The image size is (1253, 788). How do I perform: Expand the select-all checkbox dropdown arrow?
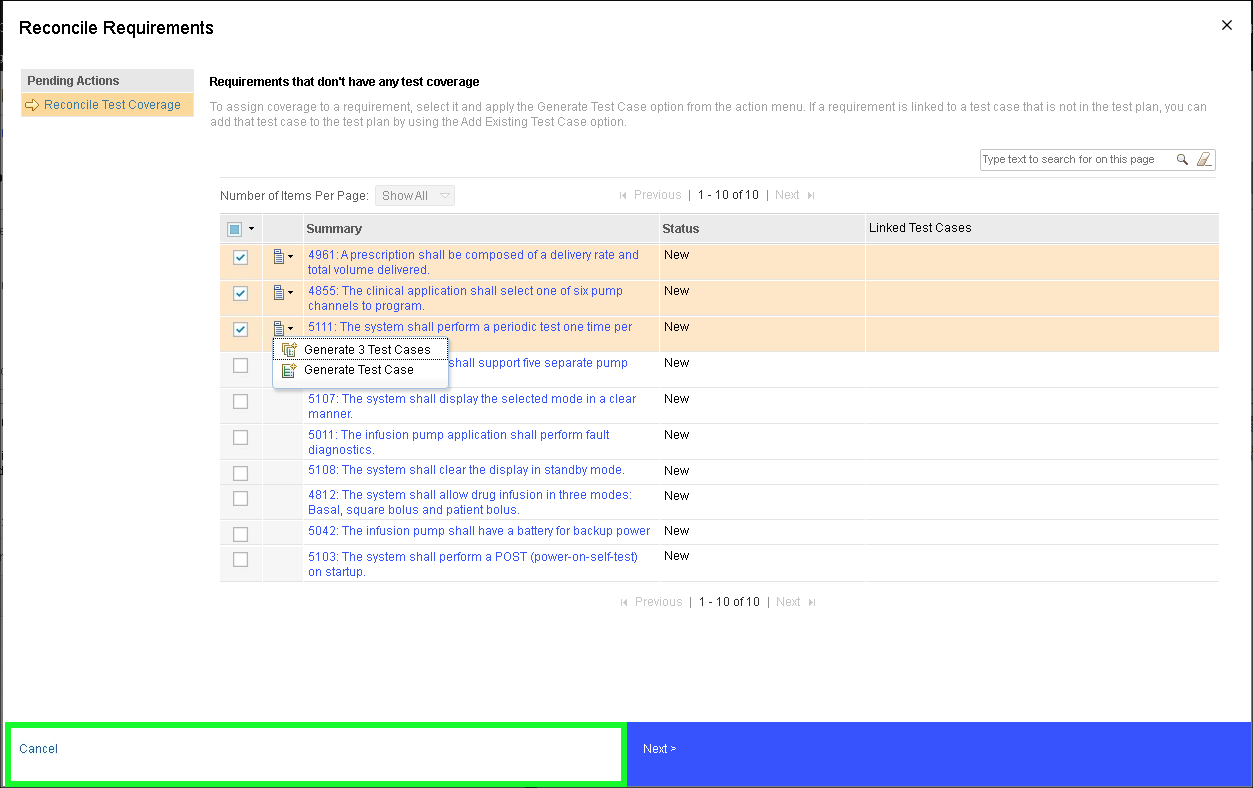[252, 229]
